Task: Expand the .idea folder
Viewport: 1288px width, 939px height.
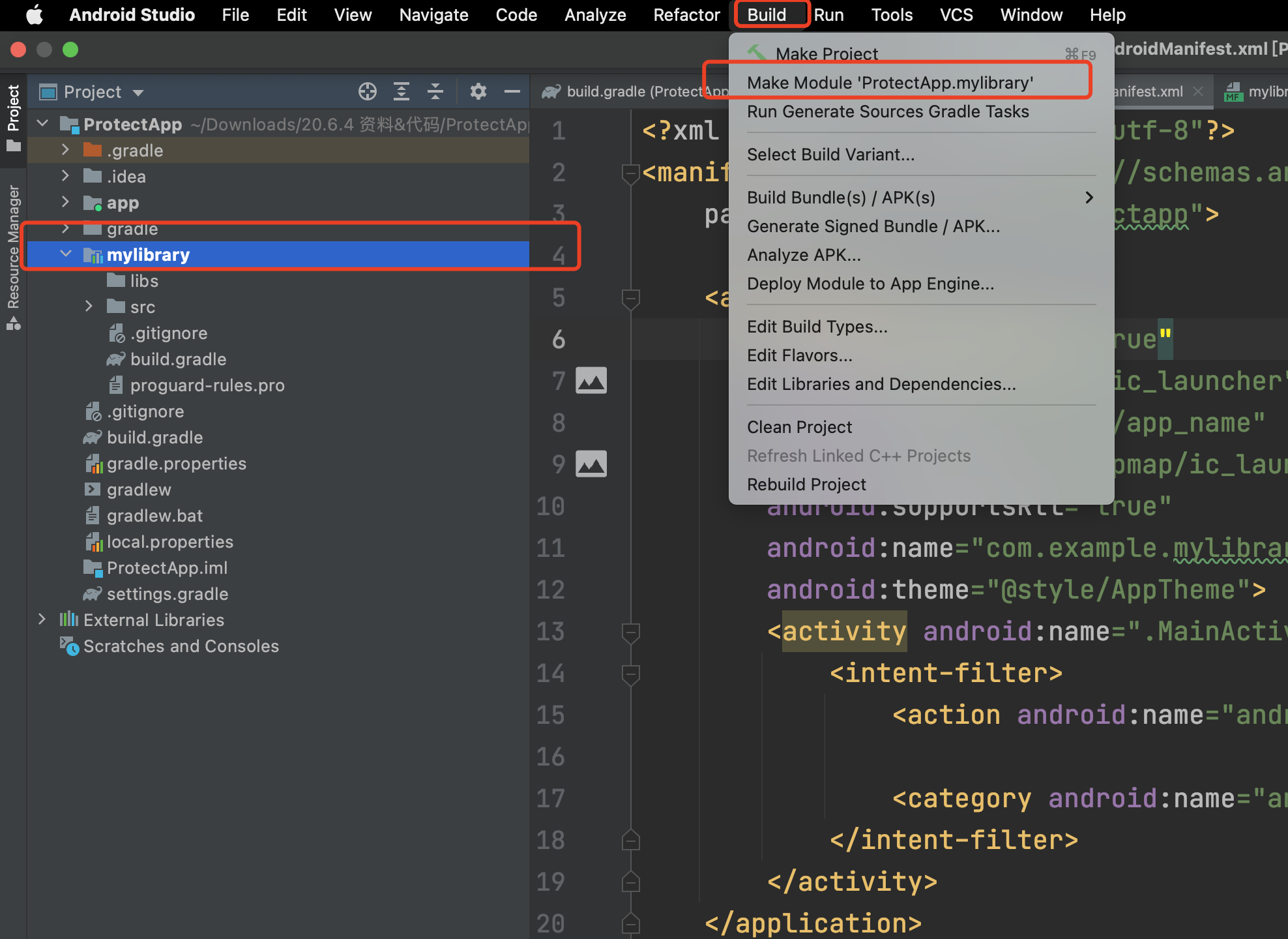Action: pos(65,175)
